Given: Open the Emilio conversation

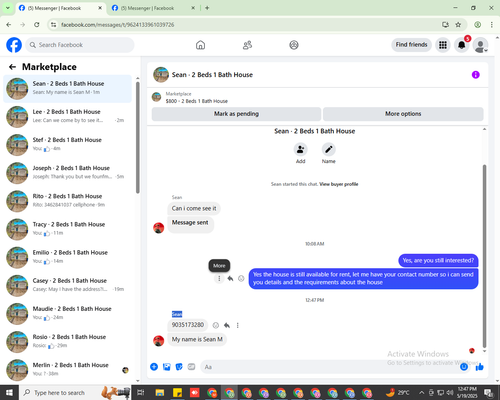Looking at the screenshot, I should [x=67, y=258].
